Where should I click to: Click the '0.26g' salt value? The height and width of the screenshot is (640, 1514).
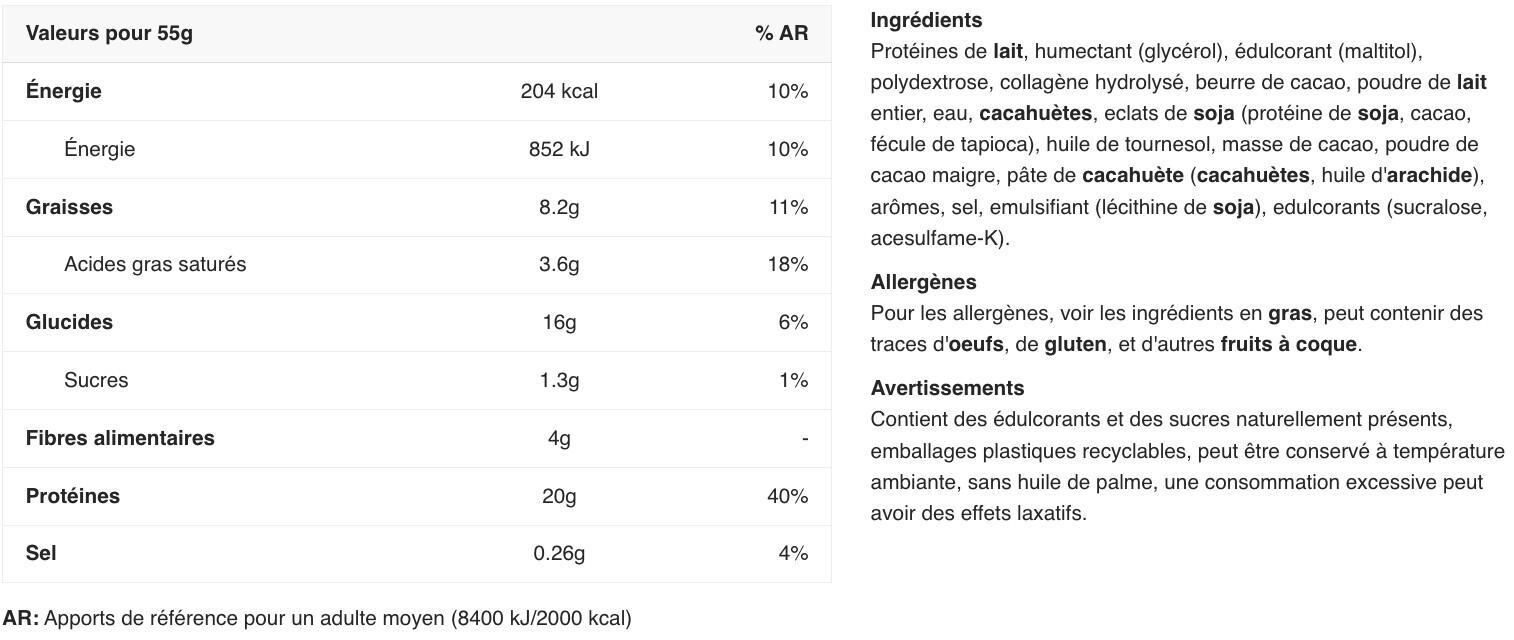point(559,553)
